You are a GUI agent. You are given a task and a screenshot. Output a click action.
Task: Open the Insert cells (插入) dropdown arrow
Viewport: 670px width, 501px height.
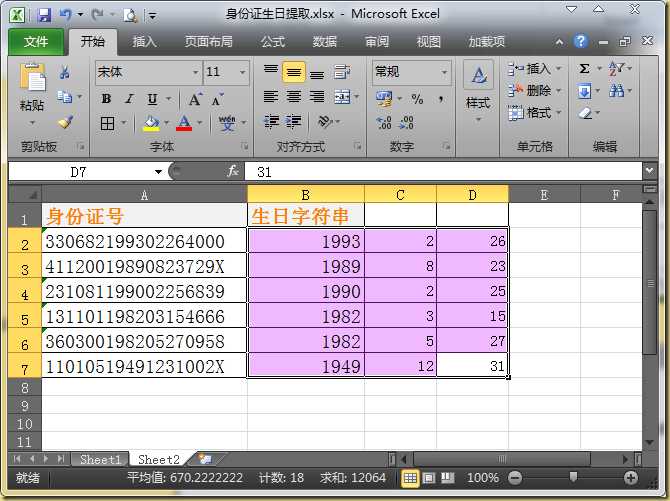pos(558,69)
